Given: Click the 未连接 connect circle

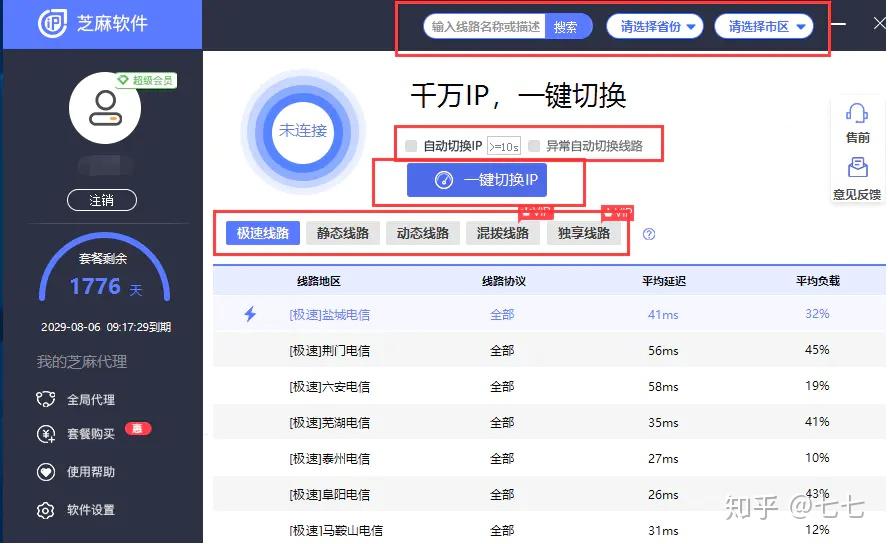Looking at the screenshot, I should [303, 131].
